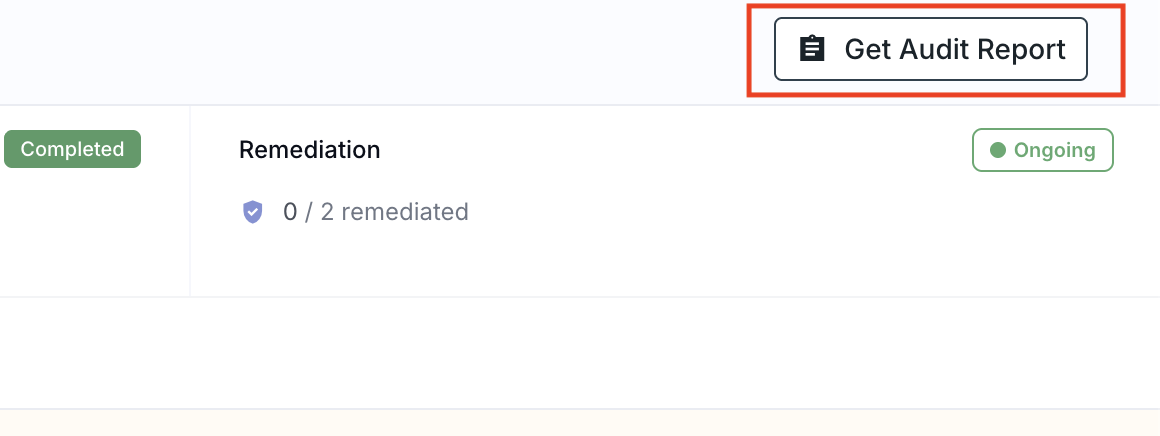Click the "2" total in remediated count

(x=327, y=212)
